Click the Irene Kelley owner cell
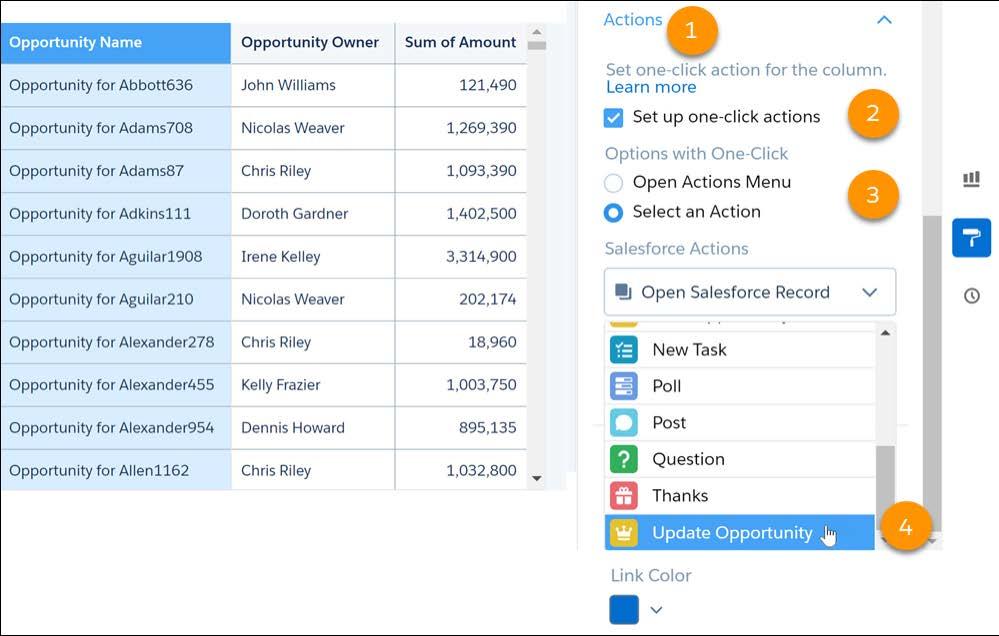 coord(313,256)
